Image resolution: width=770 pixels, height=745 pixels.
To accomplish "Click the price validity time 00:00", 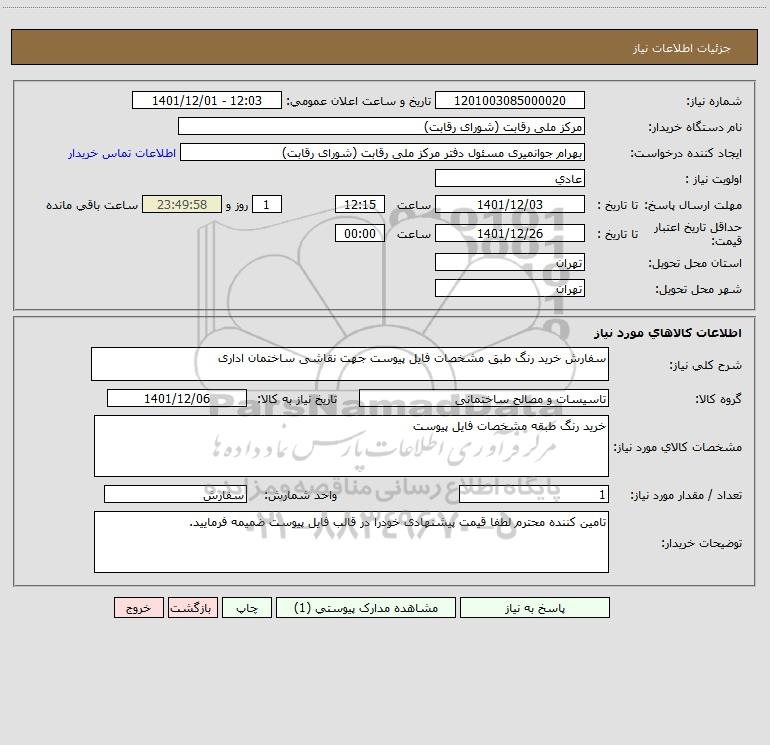I will (360, 233).
